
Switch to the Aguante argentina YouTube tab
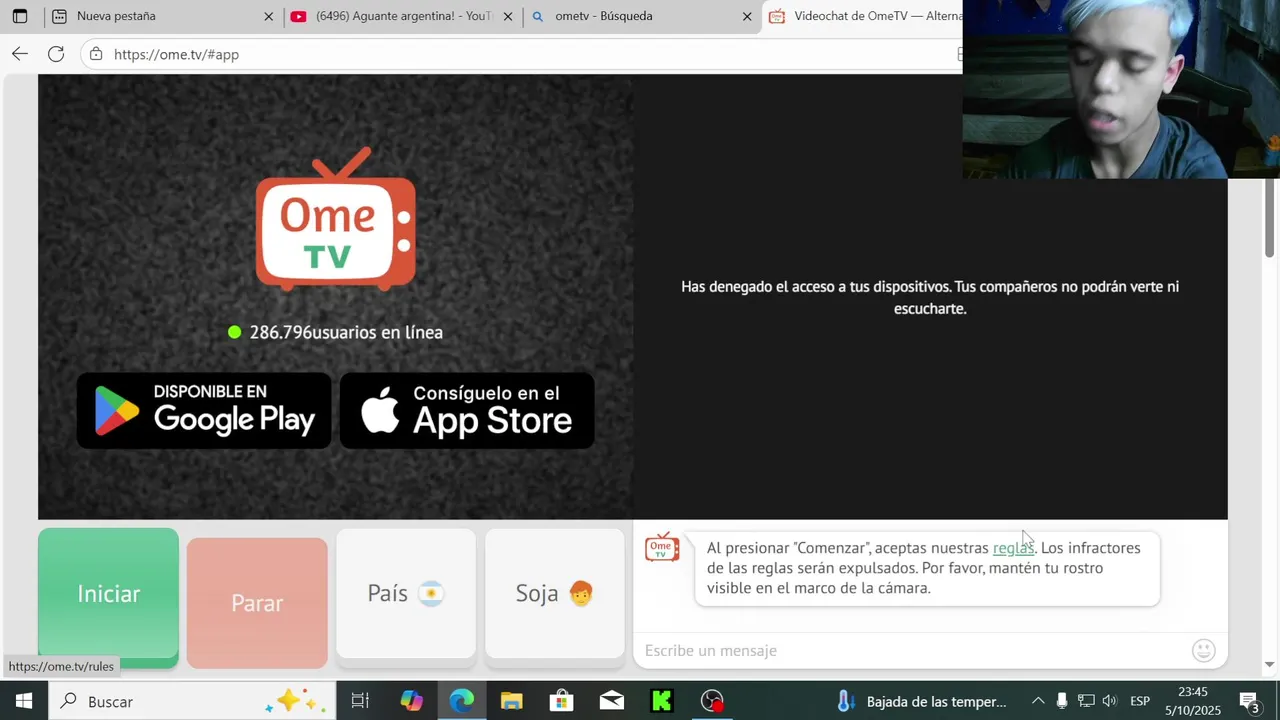coord(400,16)
